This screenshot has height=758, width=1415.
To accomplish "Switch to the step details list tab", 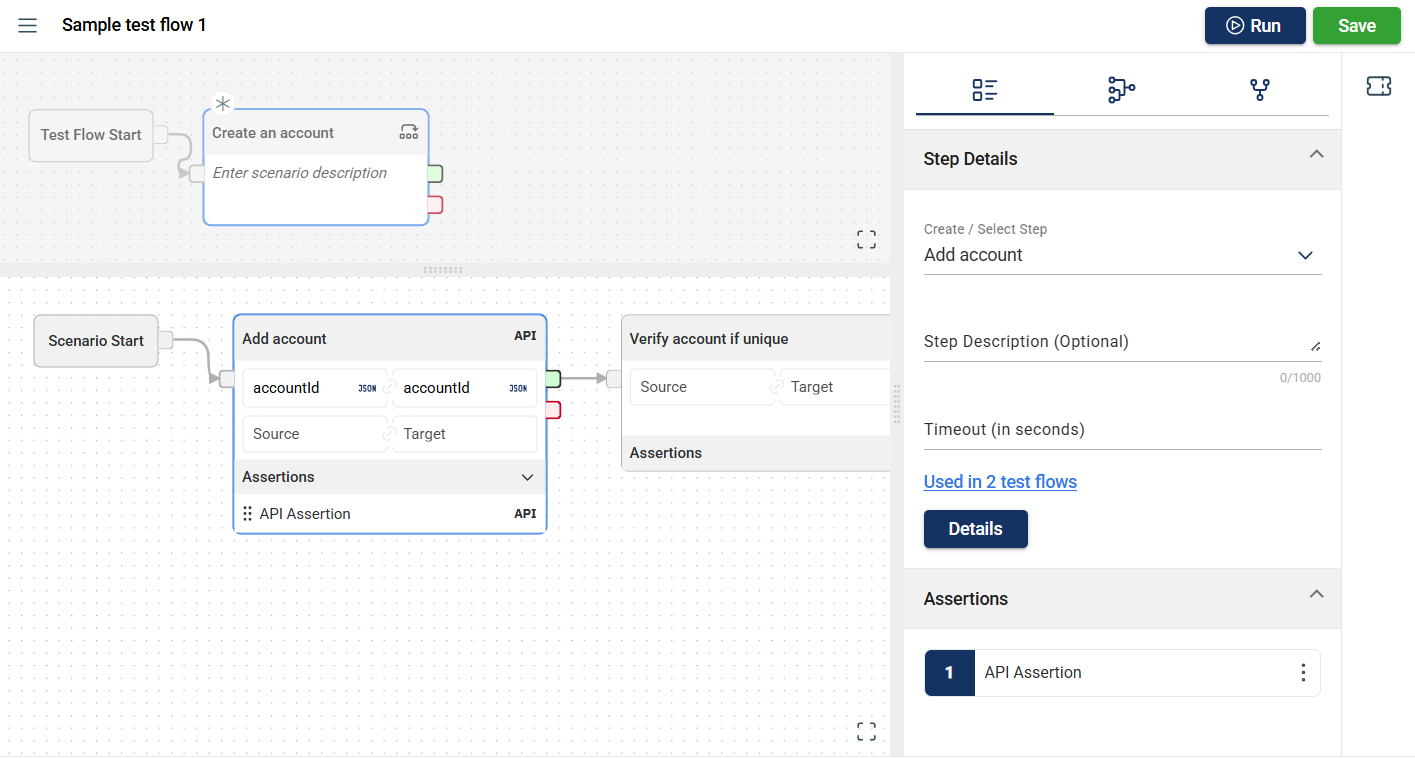I will tap(984, 90).
